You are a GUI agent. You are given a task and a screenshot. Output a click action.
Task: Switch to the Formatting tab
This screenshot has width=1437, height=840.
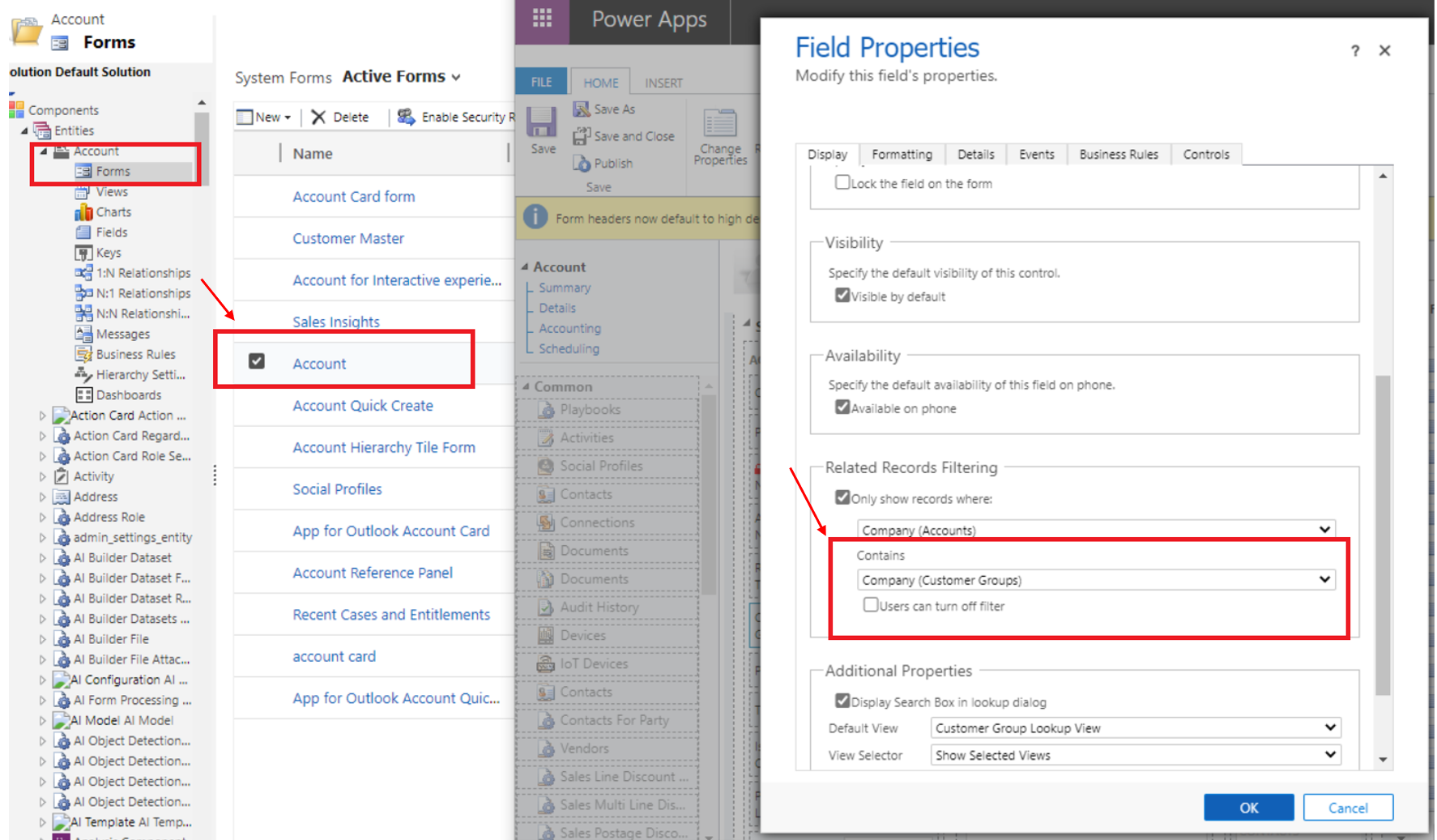point(902,154)
